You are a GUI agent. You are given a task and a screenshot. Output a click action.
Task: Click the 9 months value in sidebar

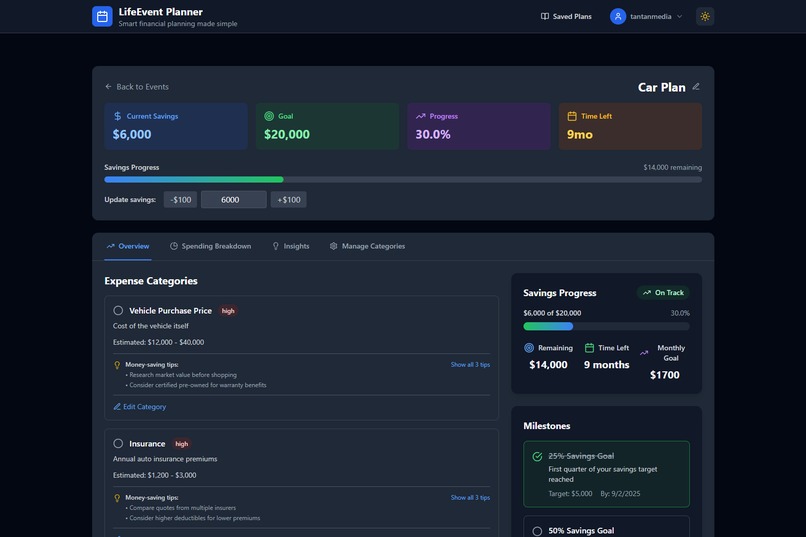607,365
